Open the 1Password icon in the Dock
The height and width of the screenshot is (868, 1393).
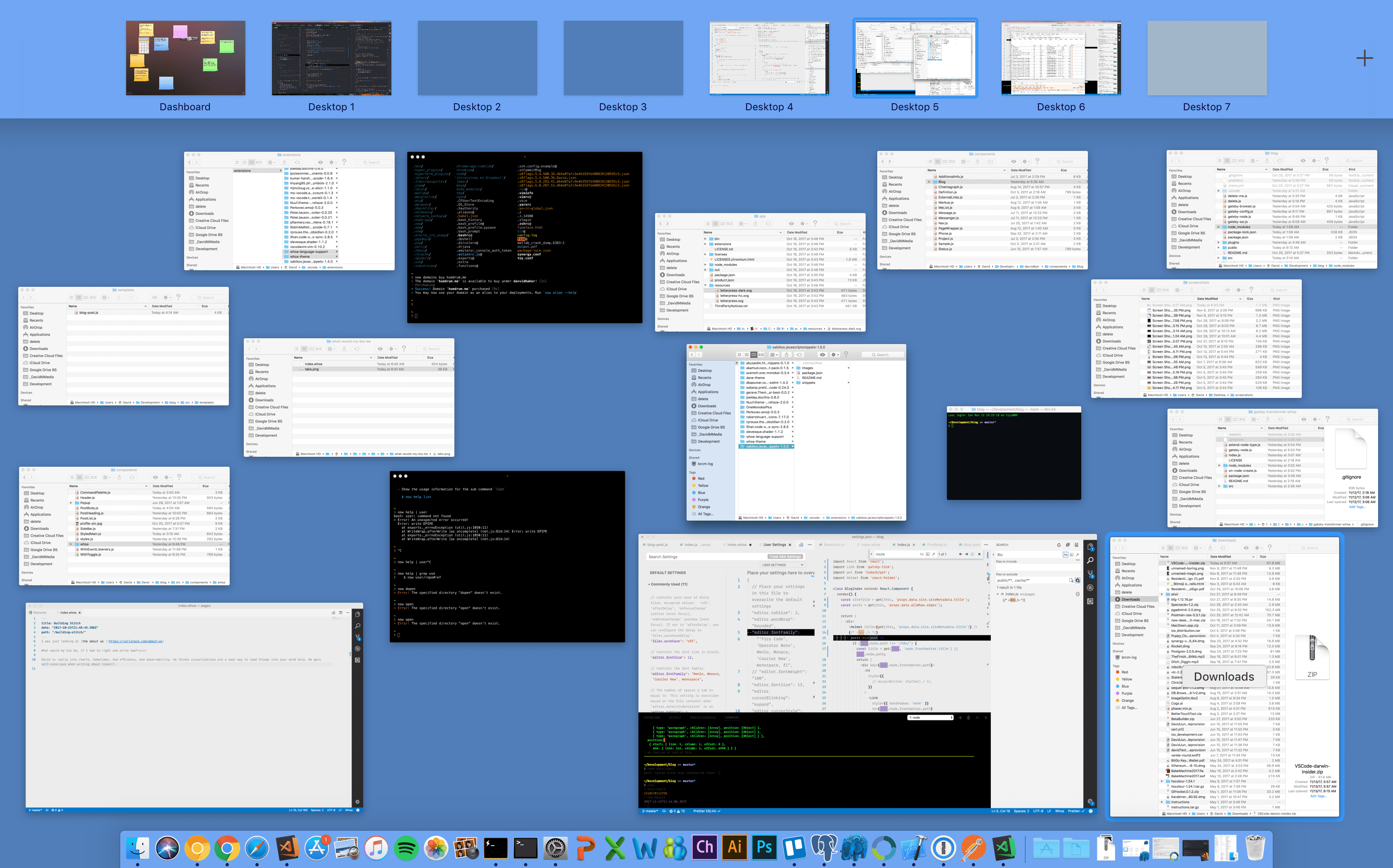pos(944,848)
